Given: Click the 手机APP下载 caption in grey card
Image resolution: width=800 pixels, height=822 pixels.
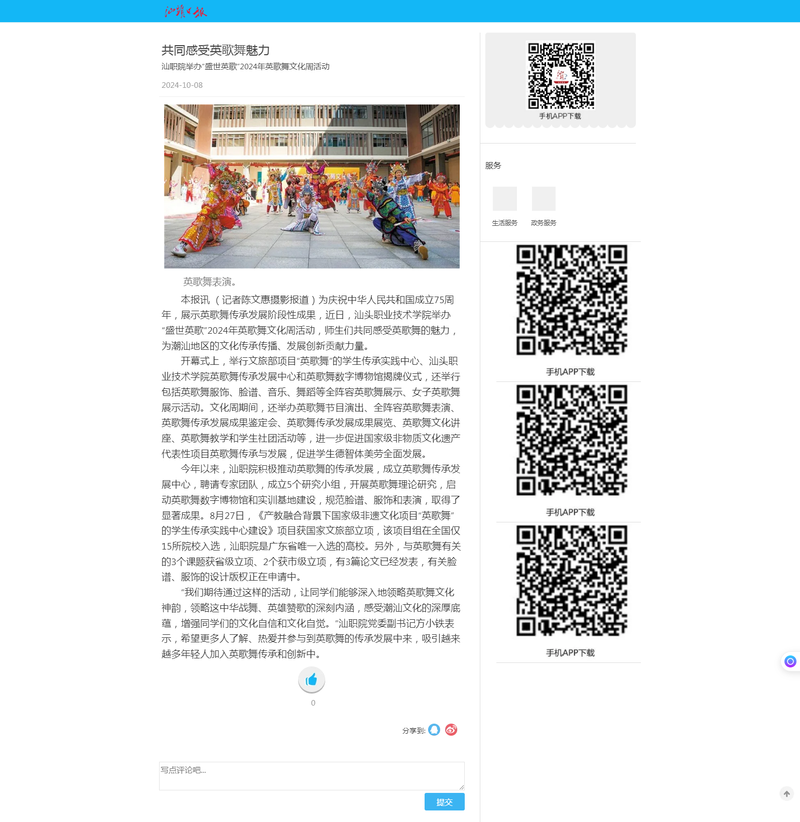Looking at the screenshot, I should (x=560, y=116).
